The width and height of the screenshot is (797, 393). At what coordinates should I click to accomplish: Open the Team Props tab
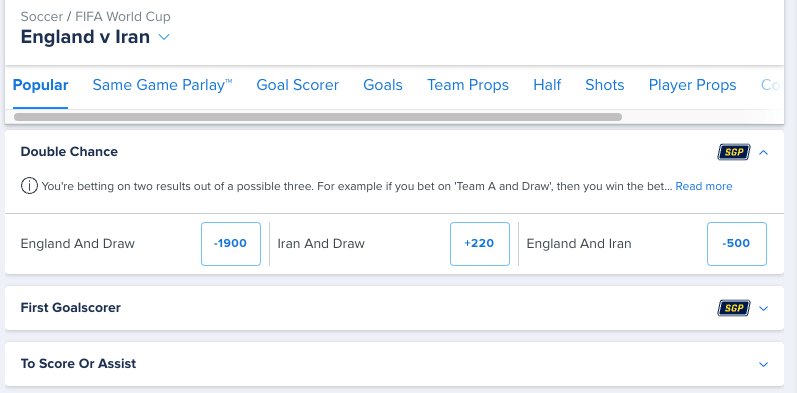click(468, 85)
